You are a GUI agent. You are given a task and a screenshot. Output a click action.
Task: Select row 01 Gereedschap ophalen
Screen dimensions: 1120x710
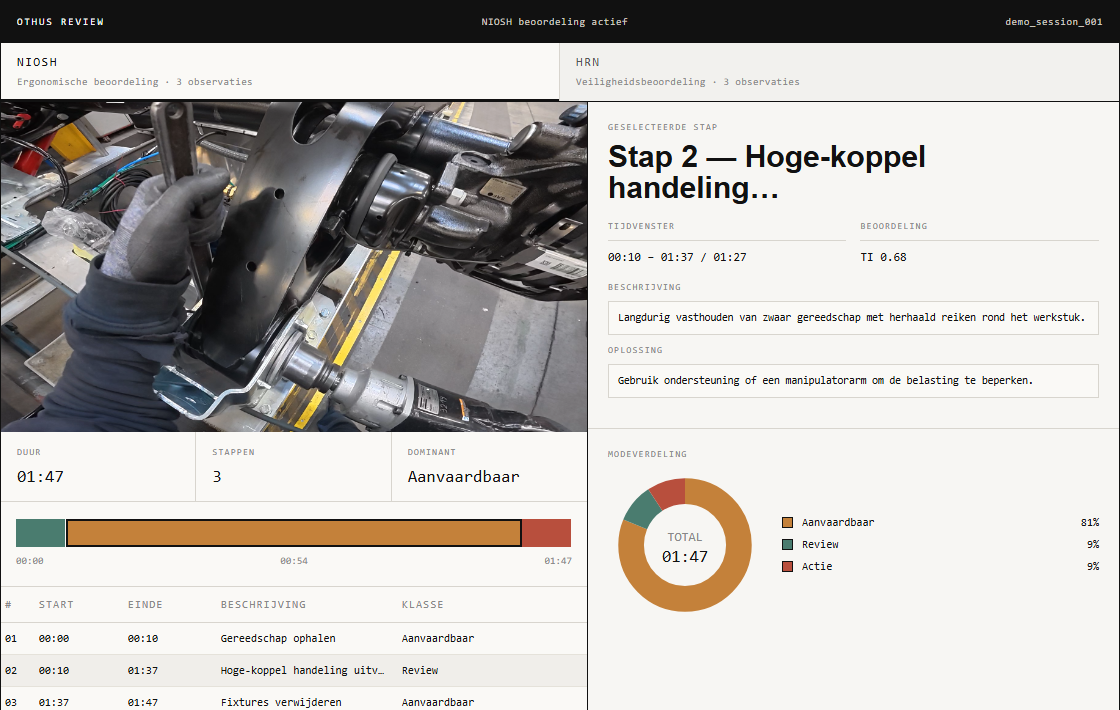(294, 639)
